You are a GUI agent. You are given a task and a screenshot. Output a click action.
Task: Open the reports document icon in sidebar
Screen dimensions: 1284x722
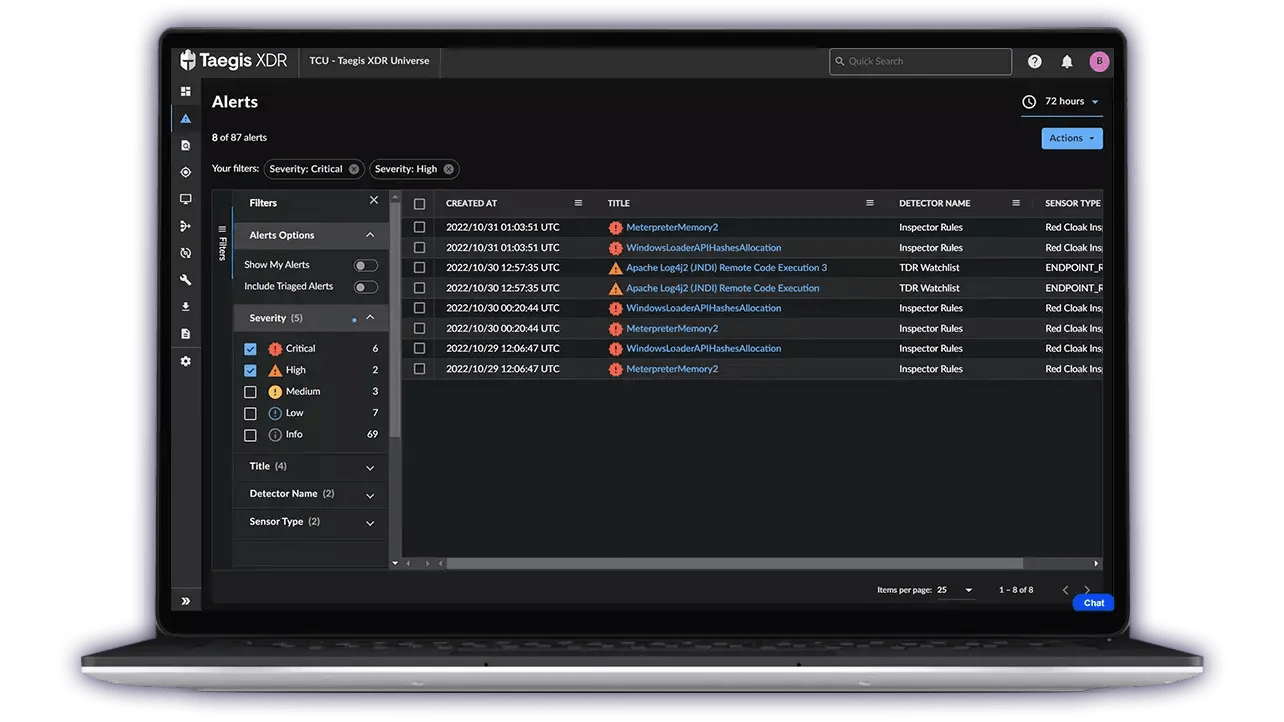[185, 334]
